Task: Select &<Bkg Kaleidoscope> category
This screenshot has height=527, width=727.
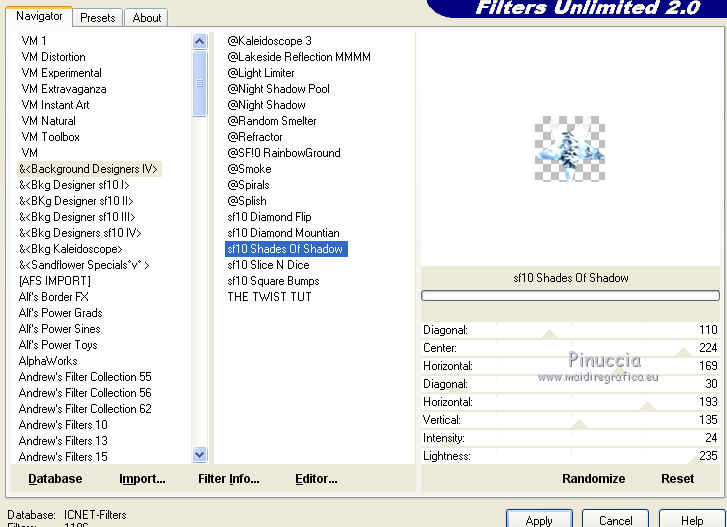Action: pos(70,249)
